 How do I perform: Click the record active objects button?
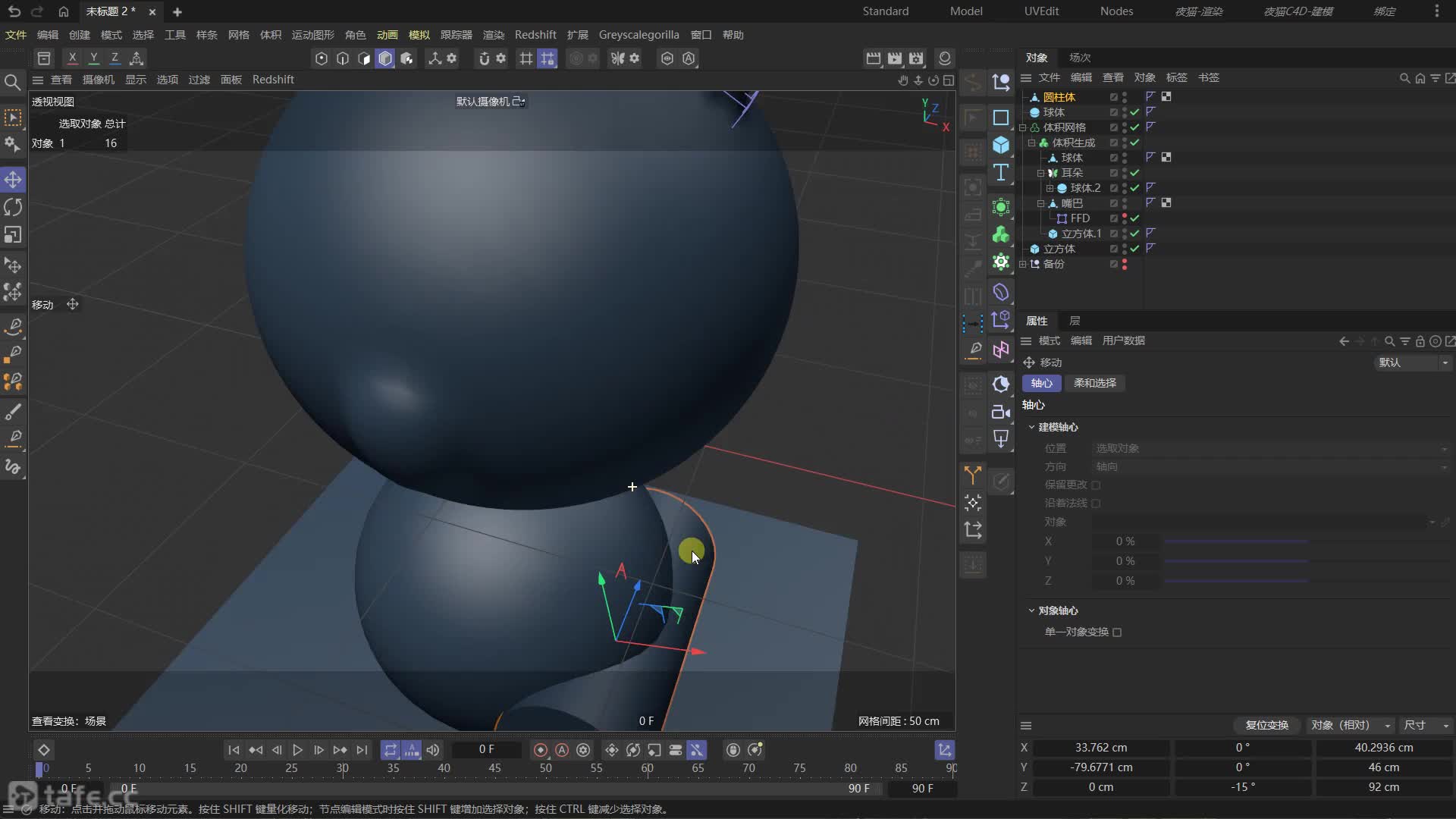tap(541, 750)
